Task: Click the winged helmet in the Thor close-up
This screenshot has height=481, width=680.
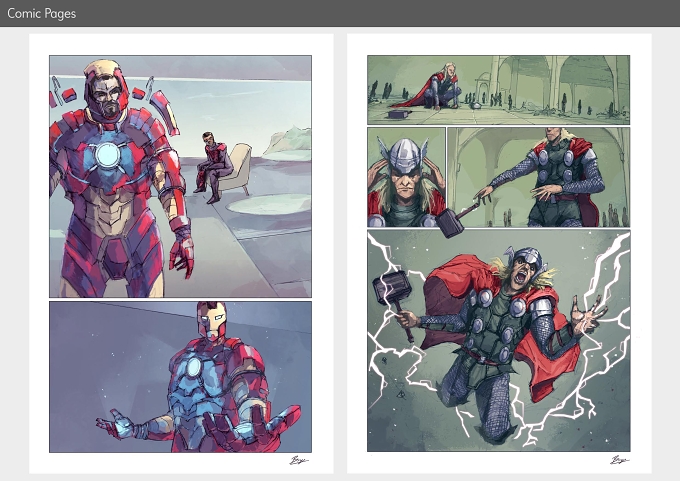Action: [404, 155]
